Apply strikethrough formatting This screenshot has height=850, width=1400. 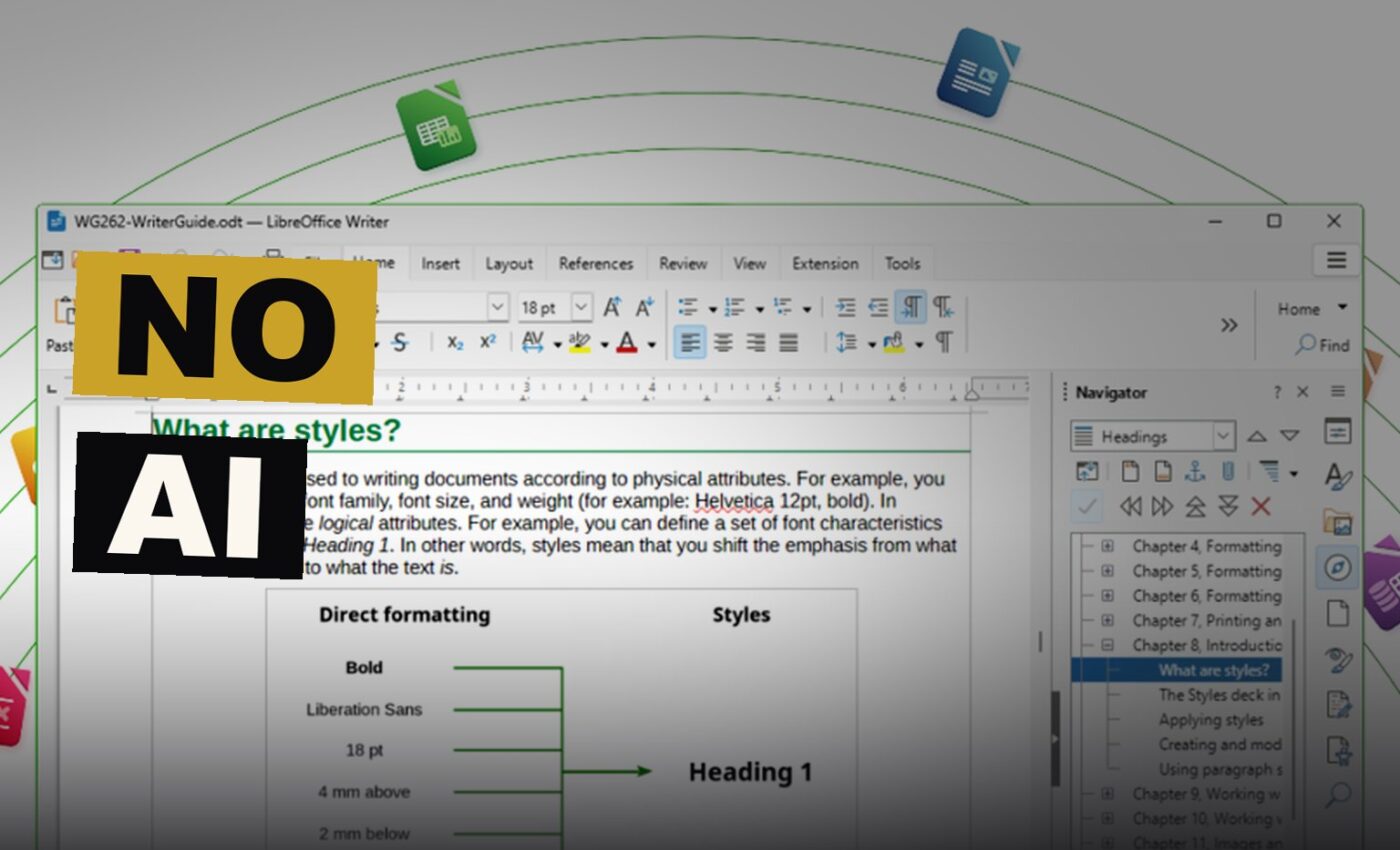[400, 343]
